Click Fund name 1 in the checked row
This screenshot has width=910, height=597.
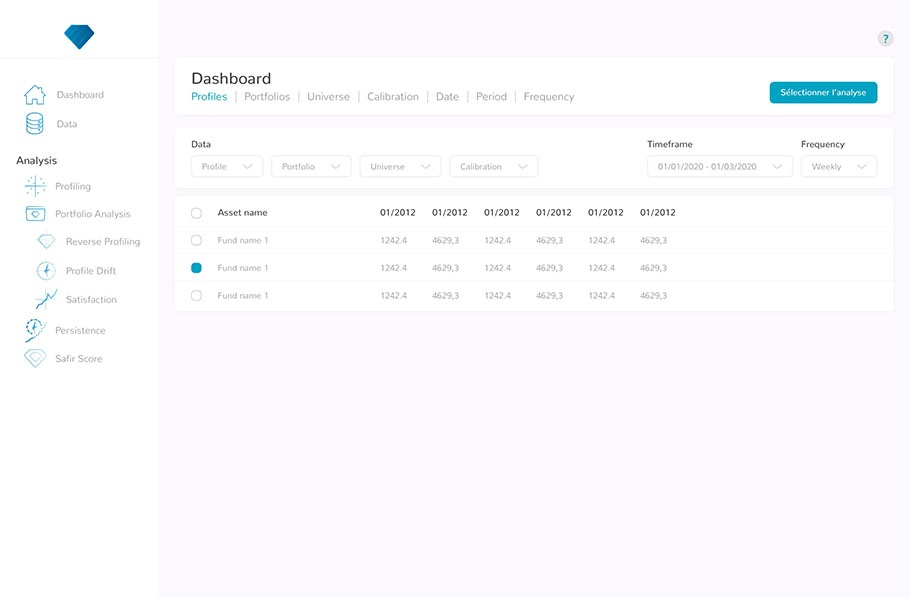click(x=243, y=268)
